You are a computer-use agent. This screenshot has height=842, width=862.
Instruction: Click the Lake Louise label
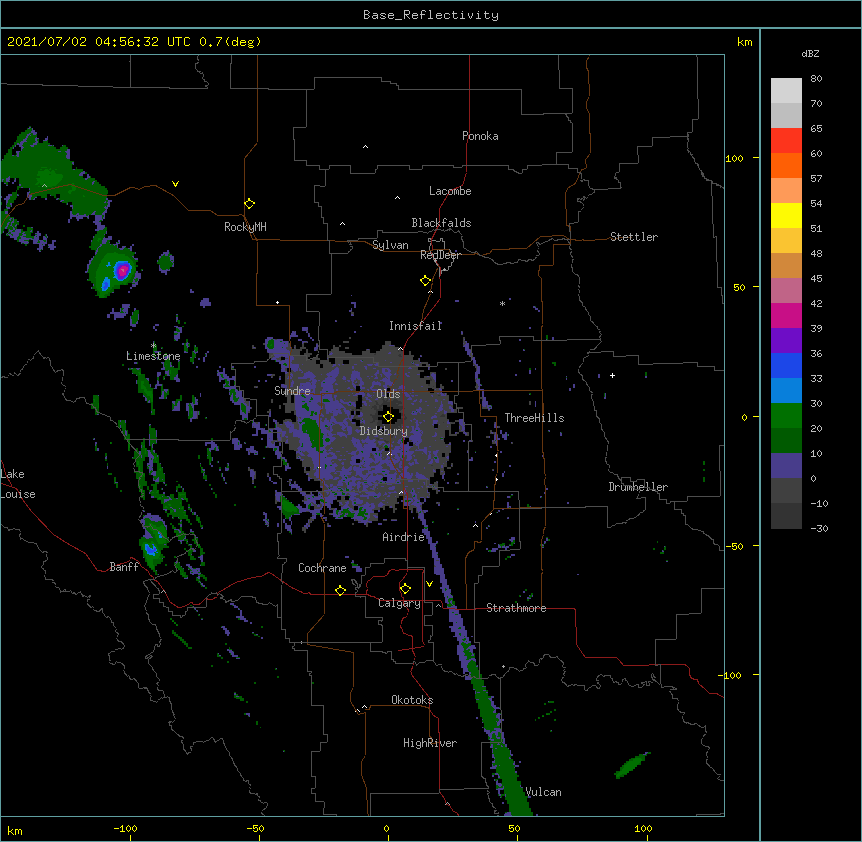pos(18,484)
